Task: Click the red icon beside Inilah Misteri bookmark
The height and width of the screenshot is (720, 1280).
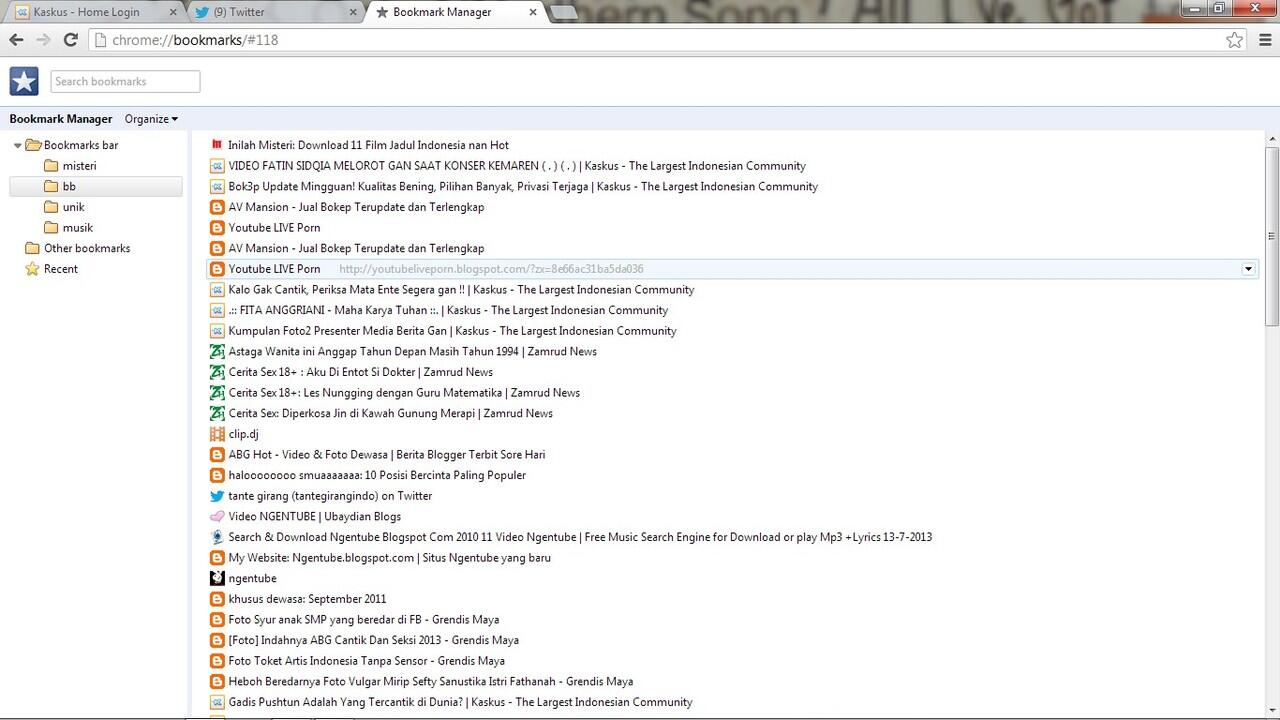Action: point(217,145)
